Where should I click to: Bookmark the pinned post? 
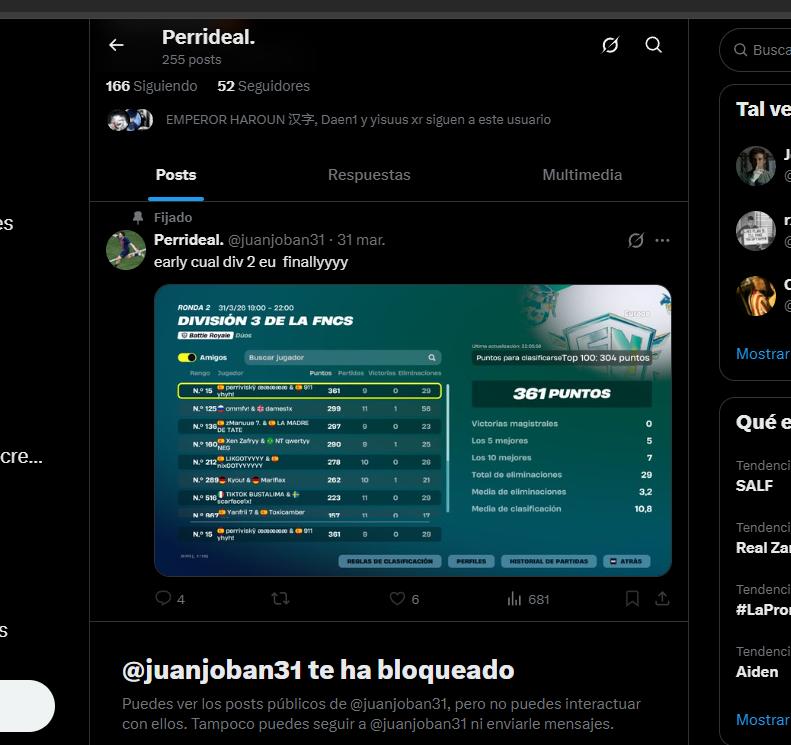[x=632, y=599]
